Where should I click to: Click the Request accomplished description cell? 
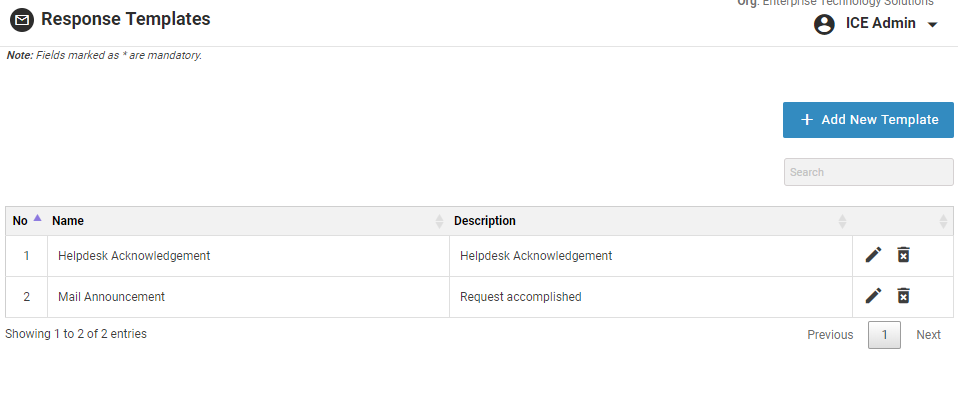tap(520, 297)
